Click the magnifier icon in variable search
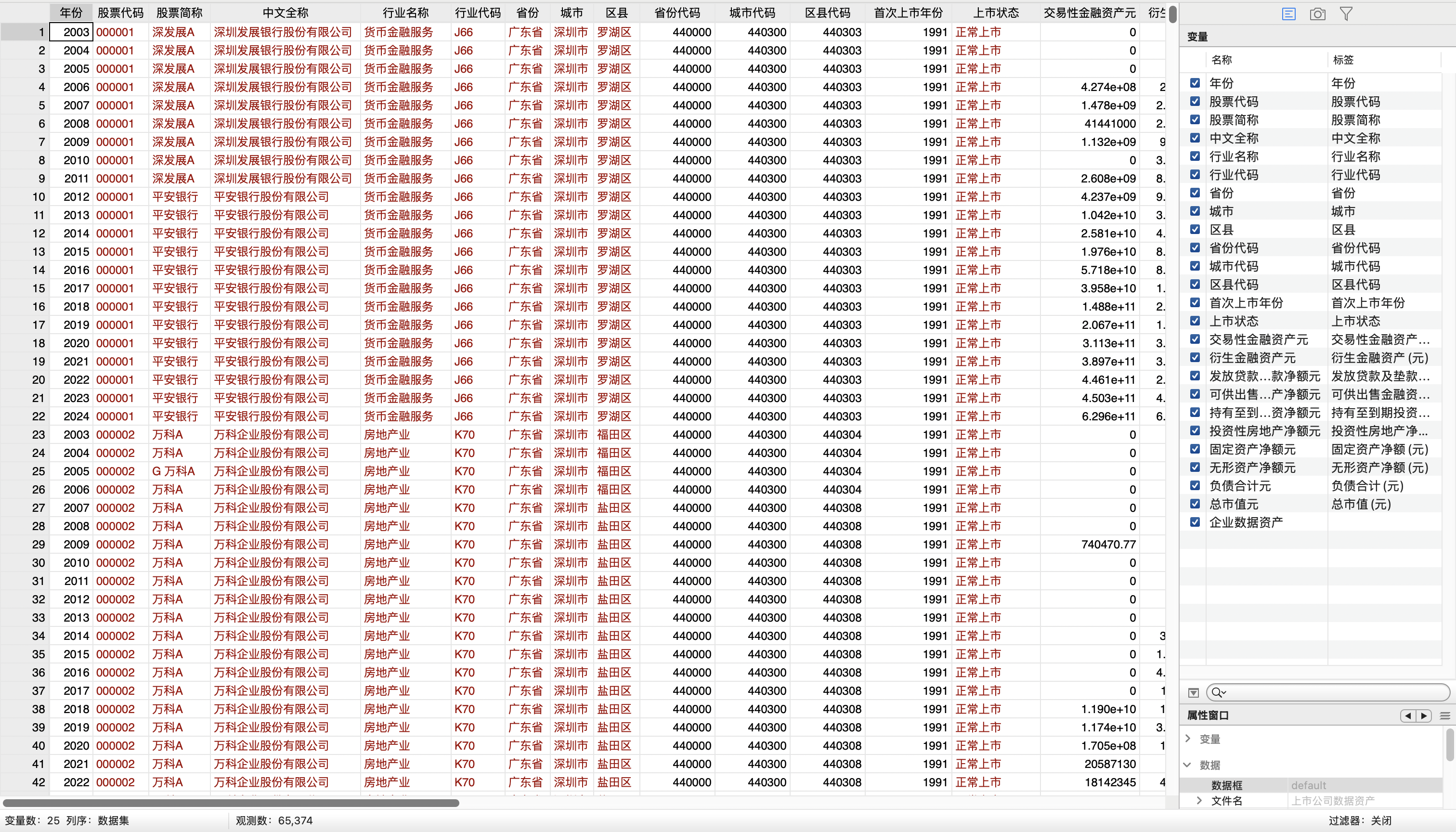This screenshot has width=1456, height=832. pyautogui.click(x=1217, y=692)
